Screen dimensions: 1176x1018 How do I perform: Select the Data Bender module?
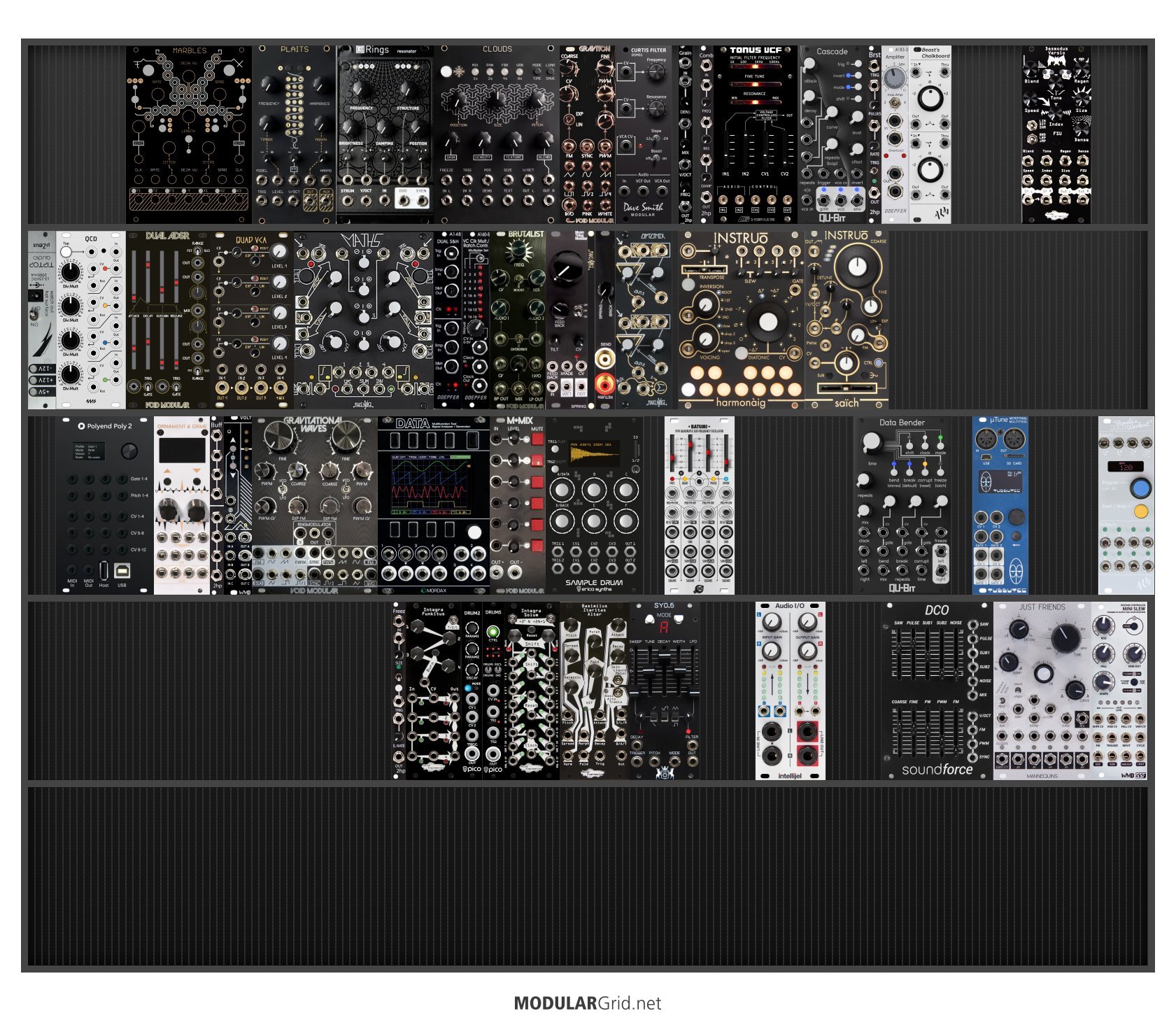click(x=902, y=506)
